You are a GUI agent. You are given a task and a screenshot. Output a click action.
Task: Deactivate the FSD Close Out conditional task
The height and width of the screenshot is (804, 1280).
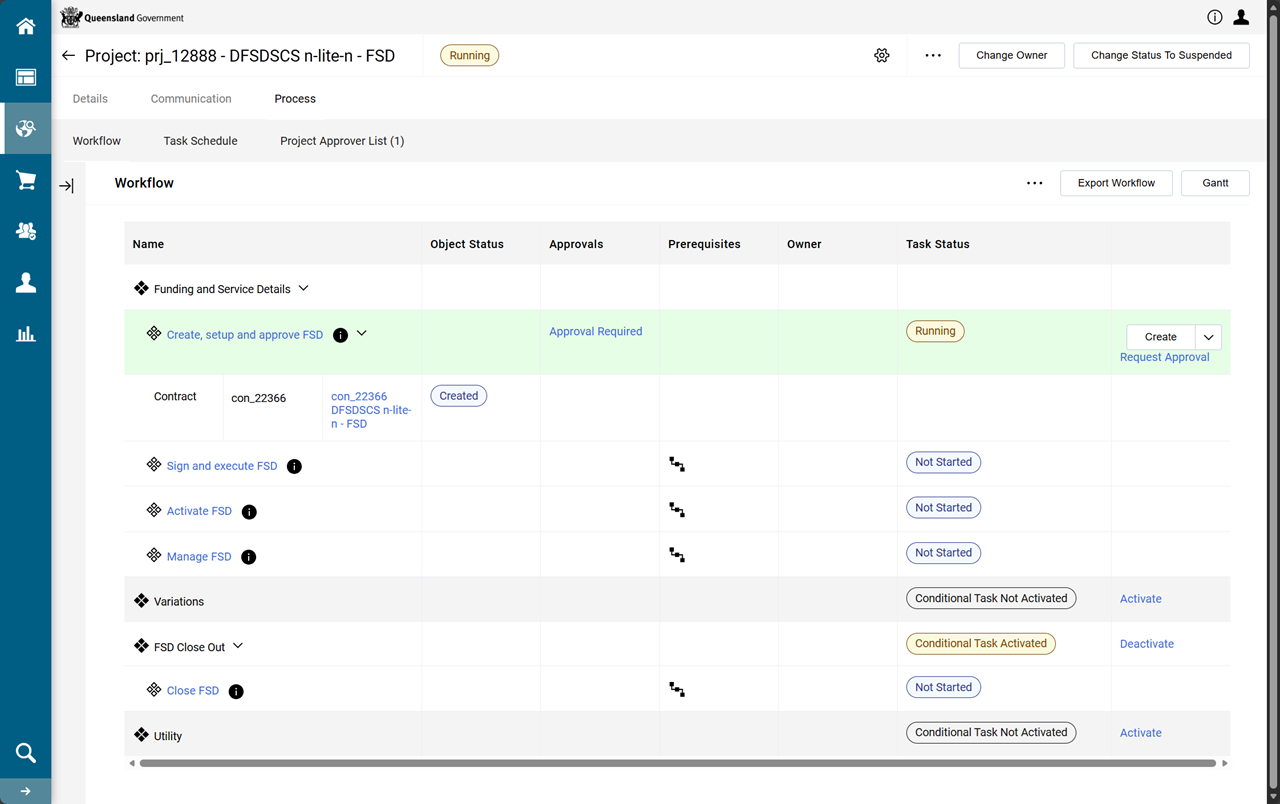click(x=1146, y=644)
